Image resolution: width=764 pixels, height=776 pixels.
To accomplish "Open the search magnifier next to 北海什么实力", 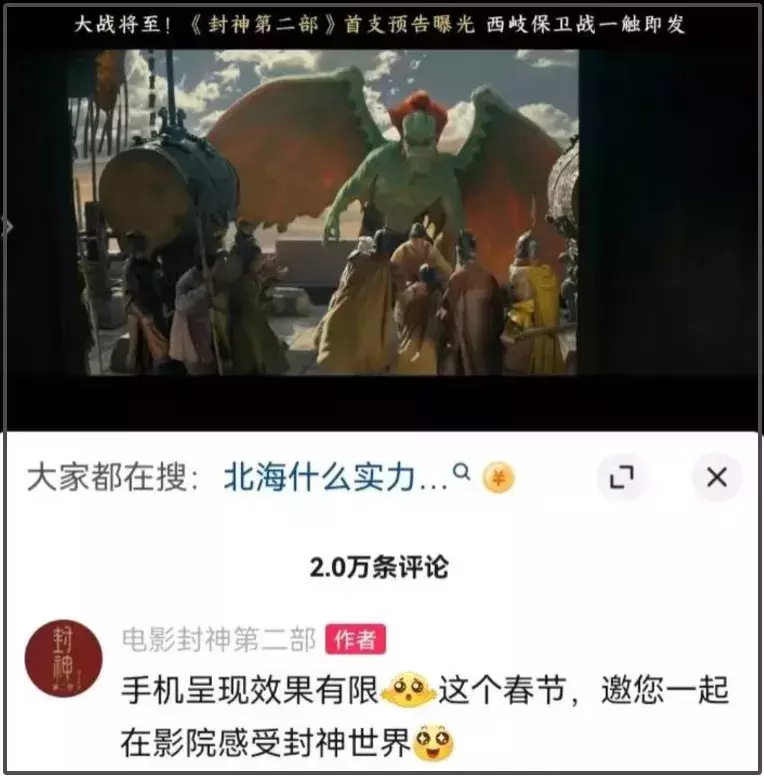I will click(462, 472).
